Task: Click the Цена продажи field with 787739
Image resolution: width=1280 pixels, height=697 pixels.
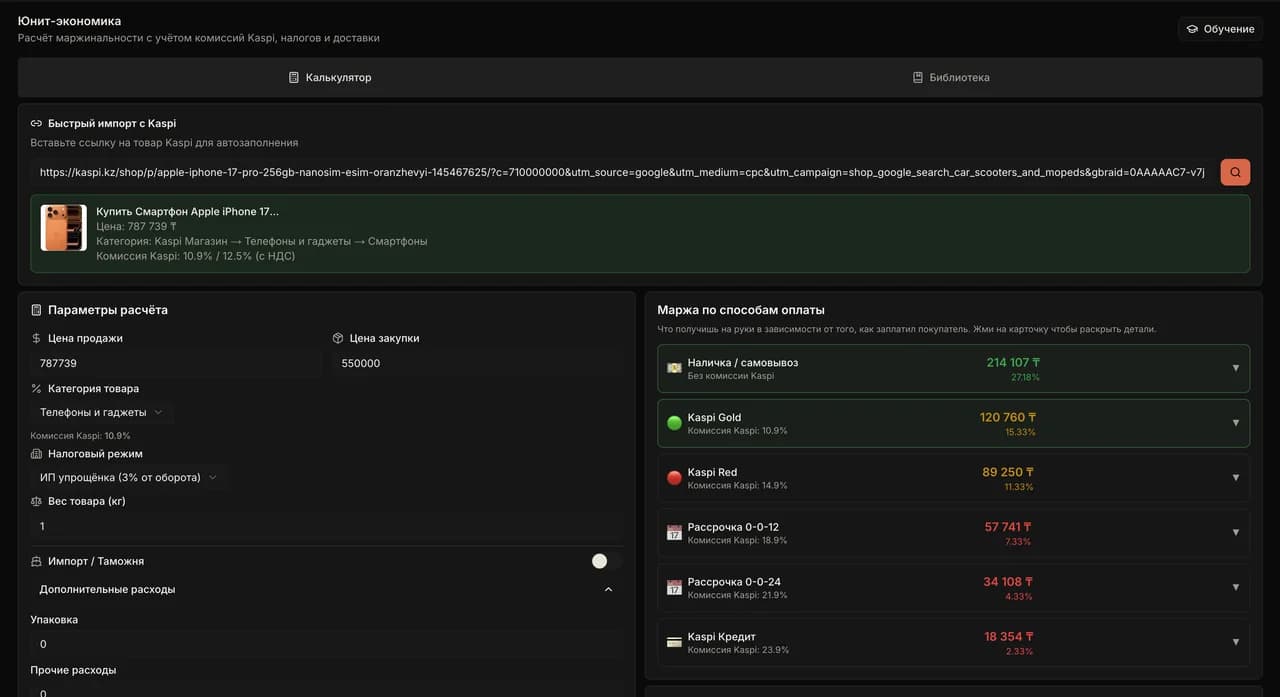Action: 175,363
